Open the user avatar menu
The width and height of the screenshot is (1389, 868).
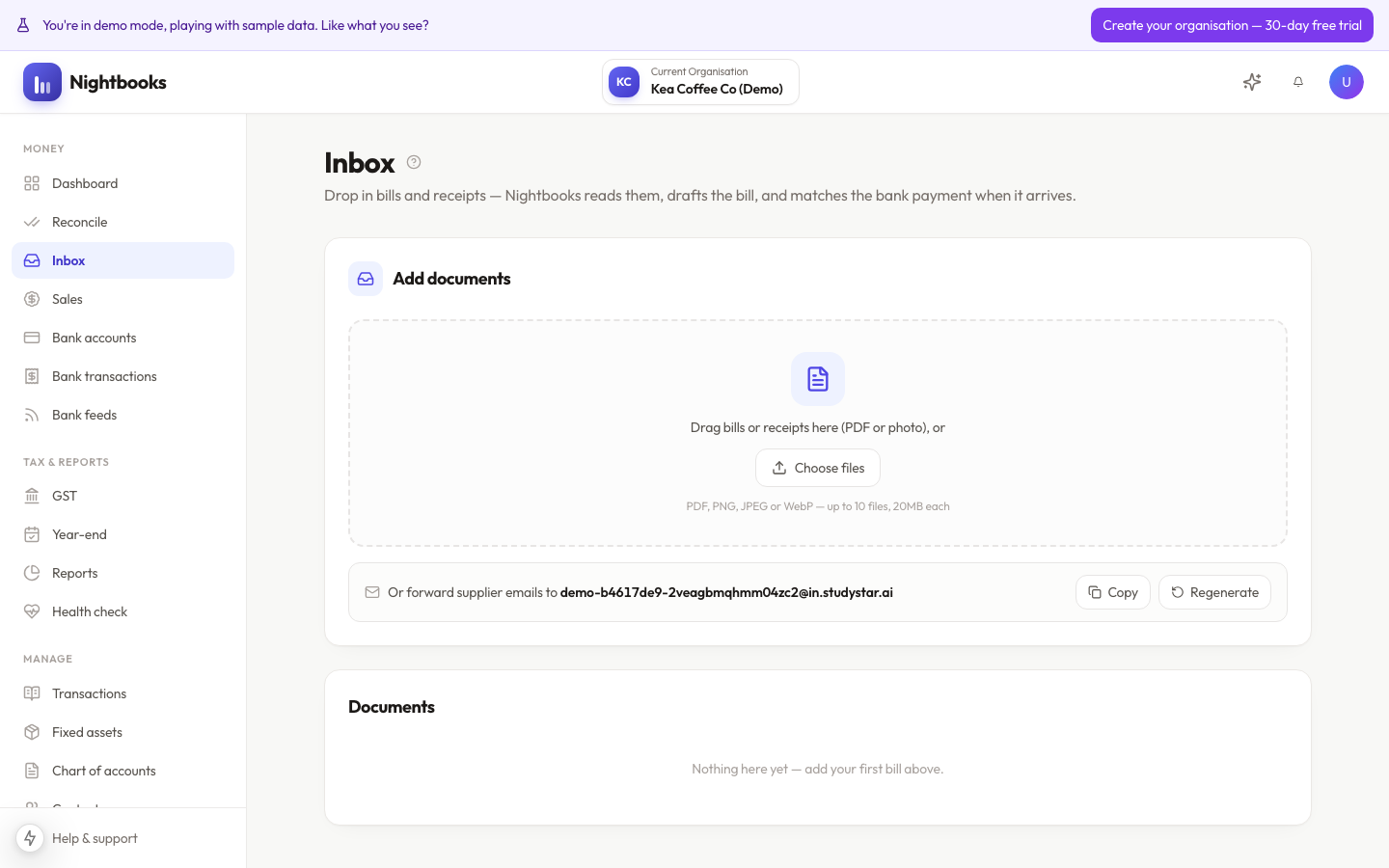click(x=1347, y=82)
